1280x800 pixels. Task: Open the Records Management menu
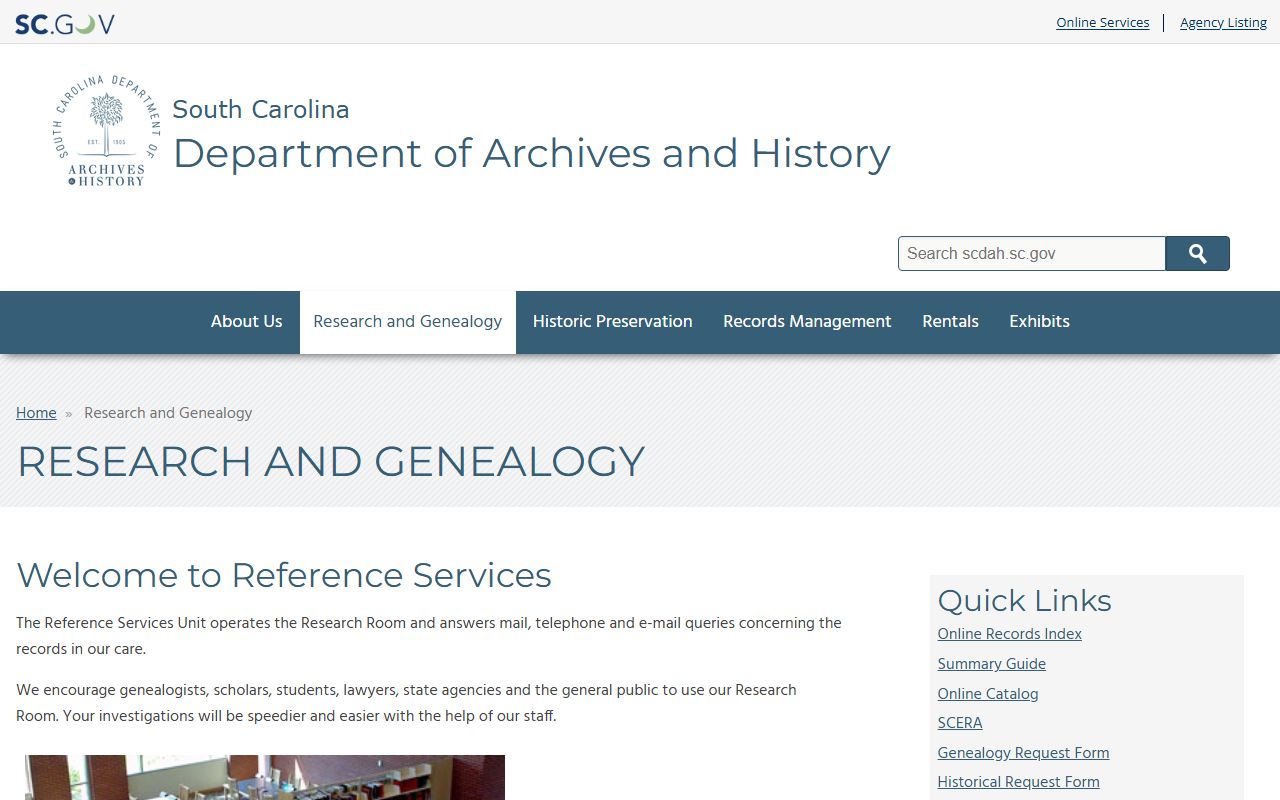(x=807, y=322)
